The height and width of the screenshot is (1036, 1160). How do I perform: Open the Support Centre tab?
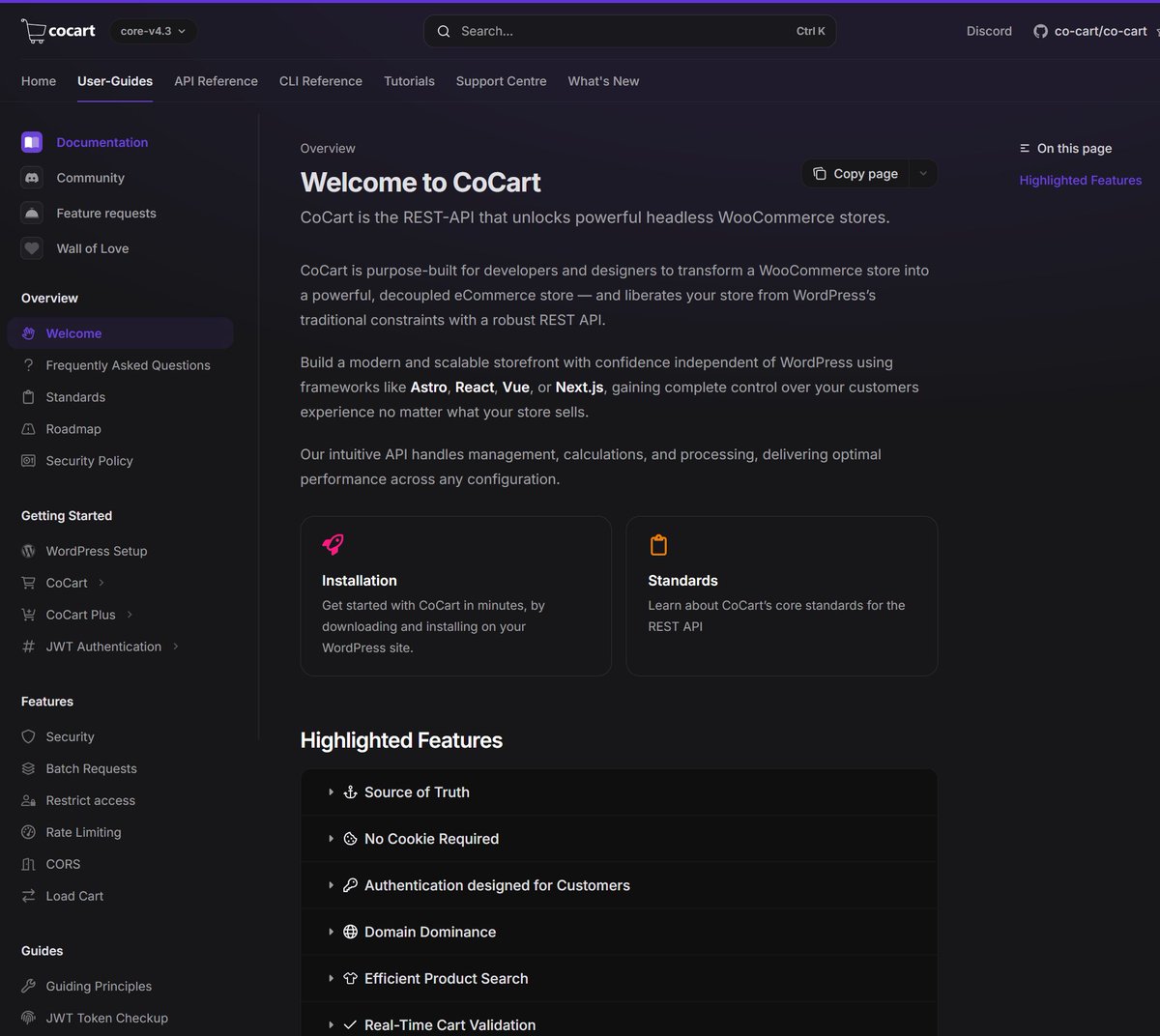coord(501,81)
